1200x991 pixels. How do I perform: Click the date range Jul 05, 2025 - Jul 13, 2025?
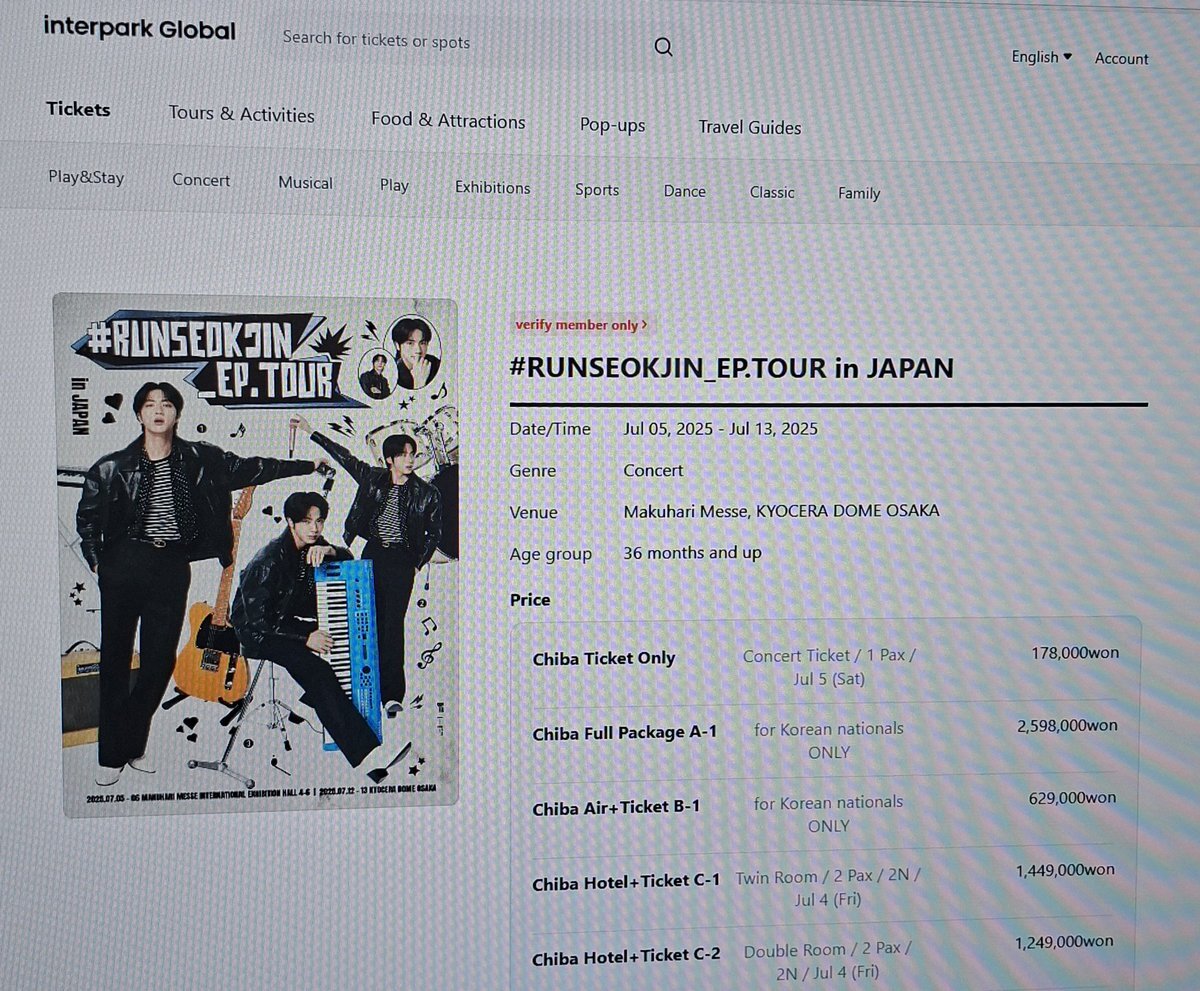(x=720, y=429)
